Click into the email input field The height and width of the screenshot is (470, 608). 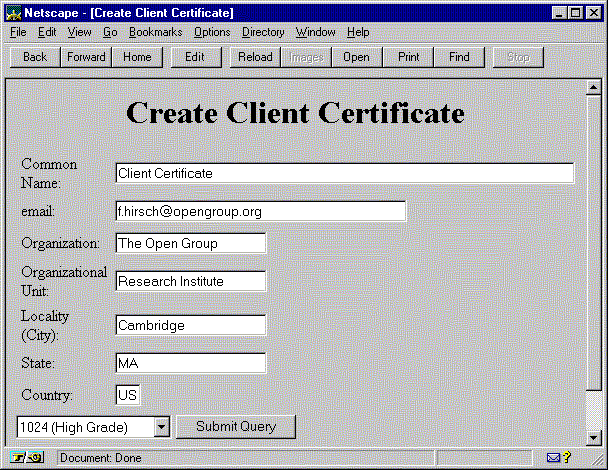[261, 211]
